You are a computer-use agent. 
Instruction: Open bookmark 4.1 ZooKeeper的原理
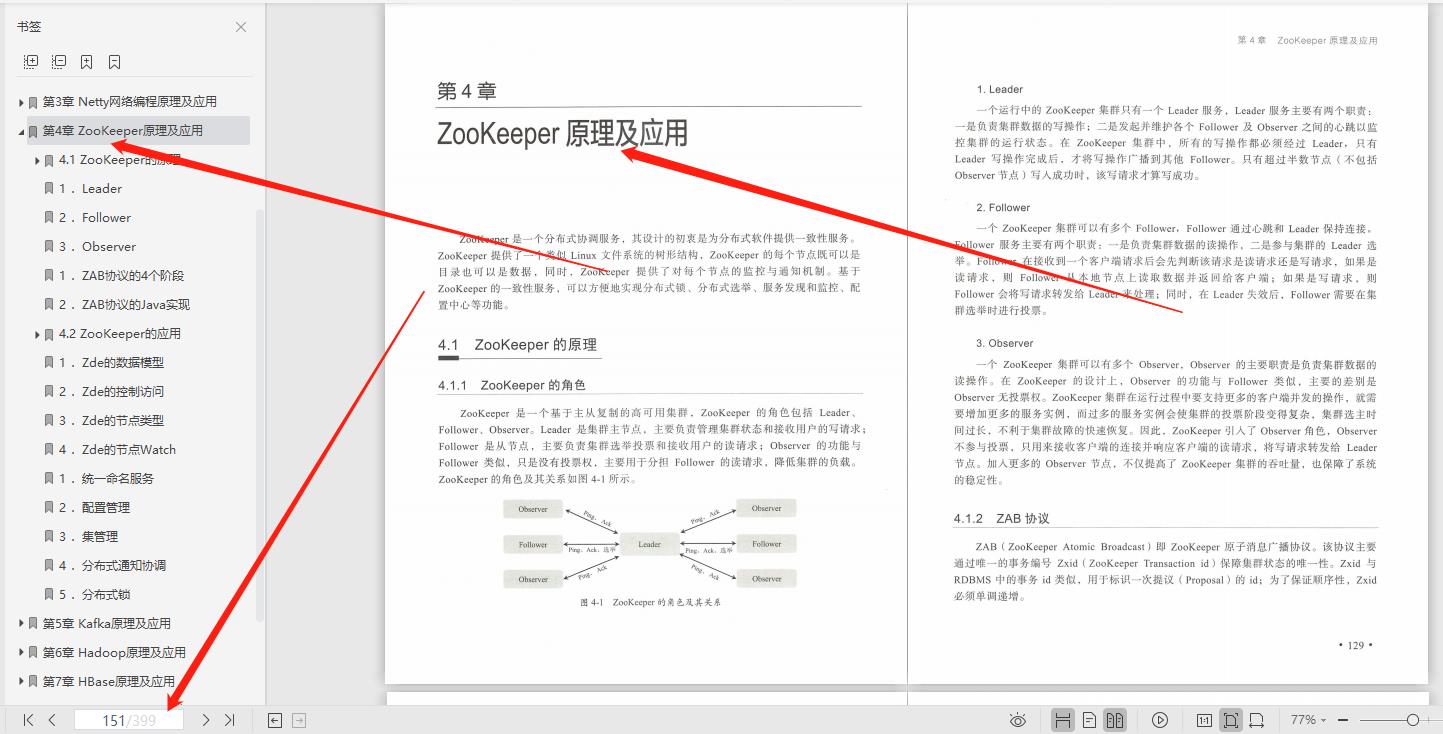tap(120, 160)
